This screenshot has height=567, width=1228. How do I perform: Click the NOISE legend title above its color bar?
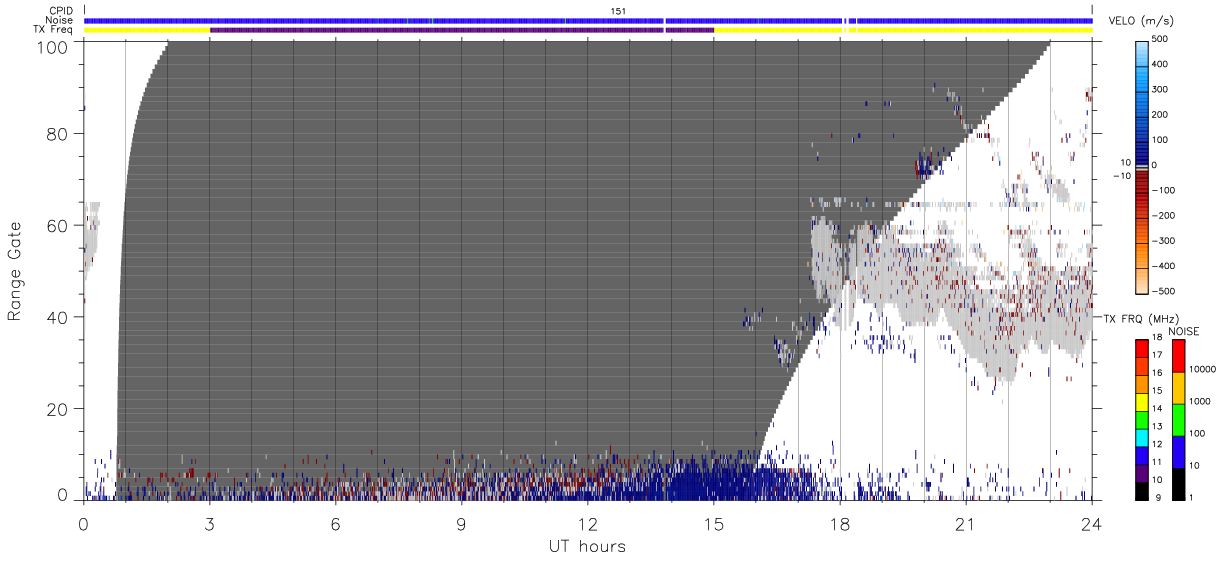click(1184, 331)
